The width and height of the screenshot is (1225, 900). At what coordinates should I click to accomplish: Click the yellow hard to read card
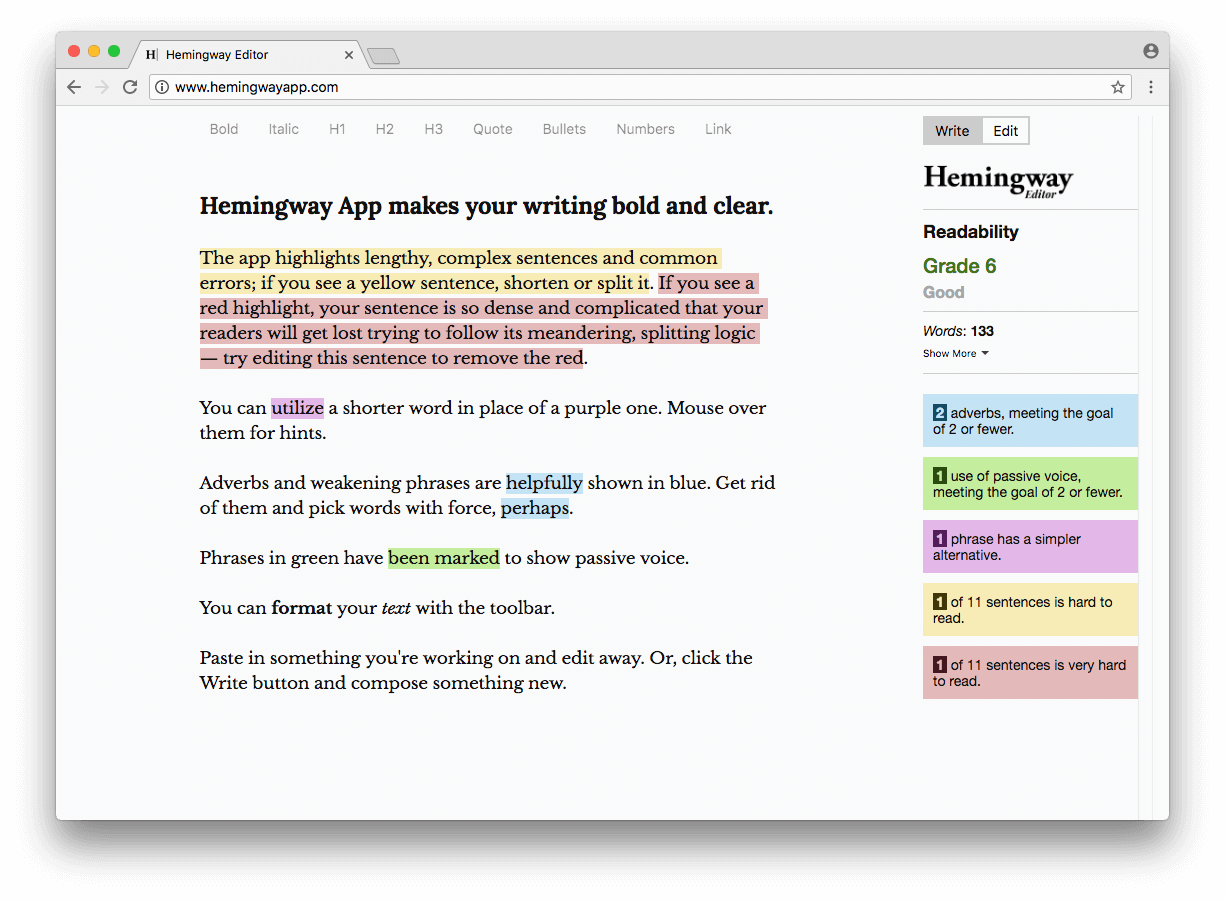(1030, 609)
